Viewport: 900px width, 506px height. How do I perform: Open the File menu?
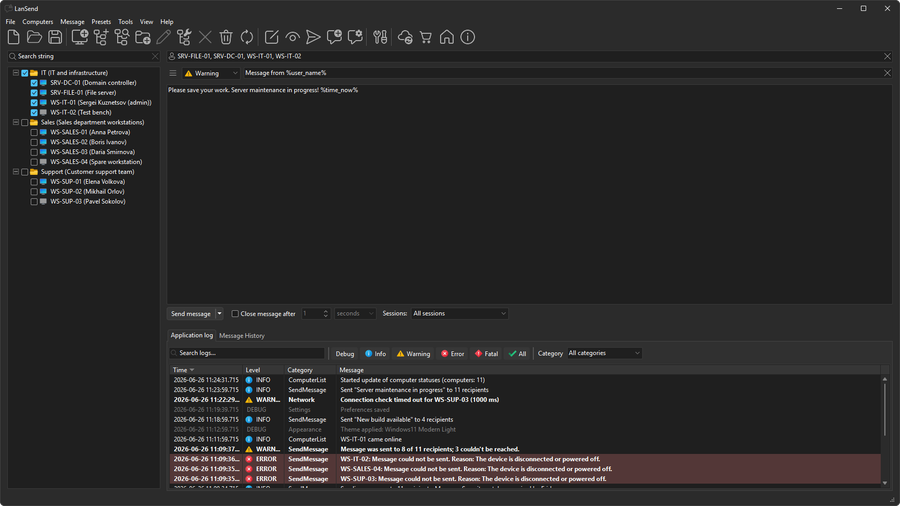pos(10,22)
